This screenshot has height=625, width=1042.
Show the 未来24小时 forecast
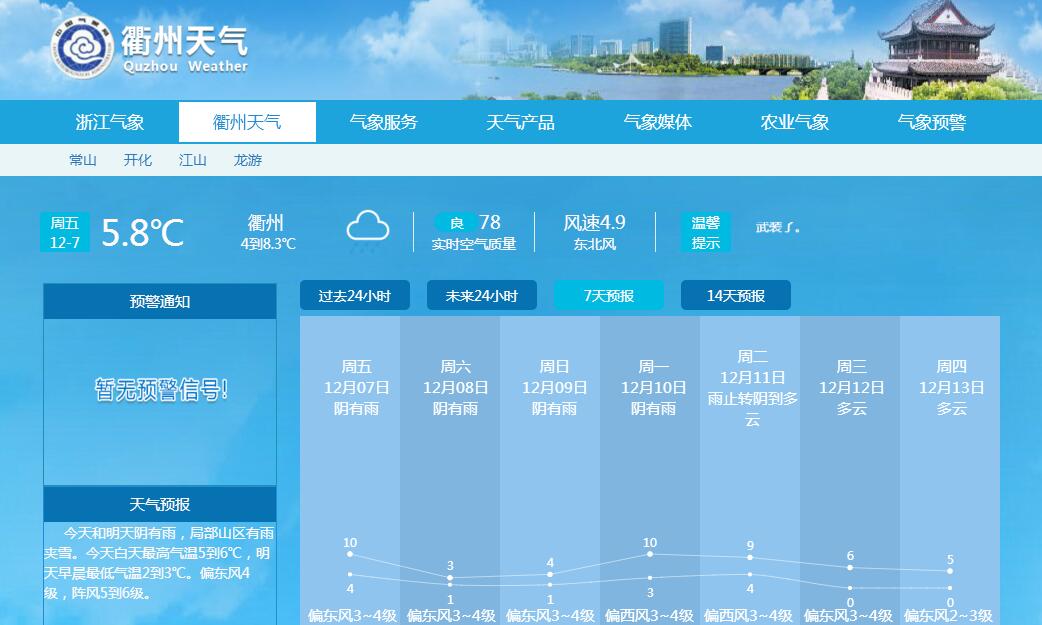pyautogui.click(x=481, y=295)
